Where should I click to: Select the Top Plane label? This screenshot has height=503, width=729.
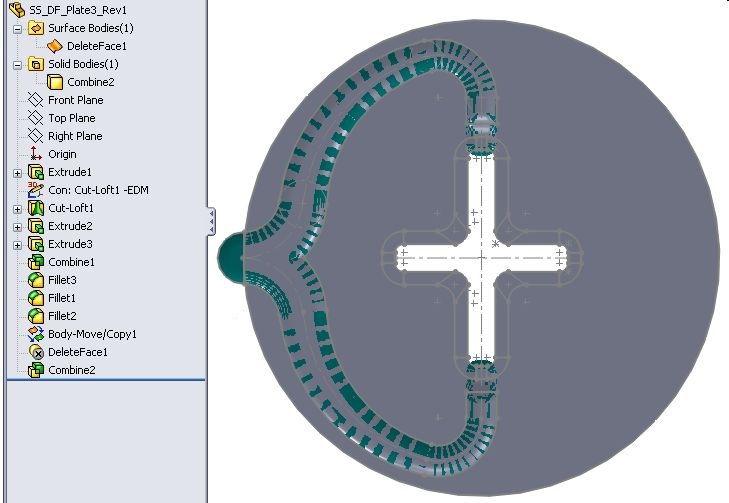click(72, 118)
